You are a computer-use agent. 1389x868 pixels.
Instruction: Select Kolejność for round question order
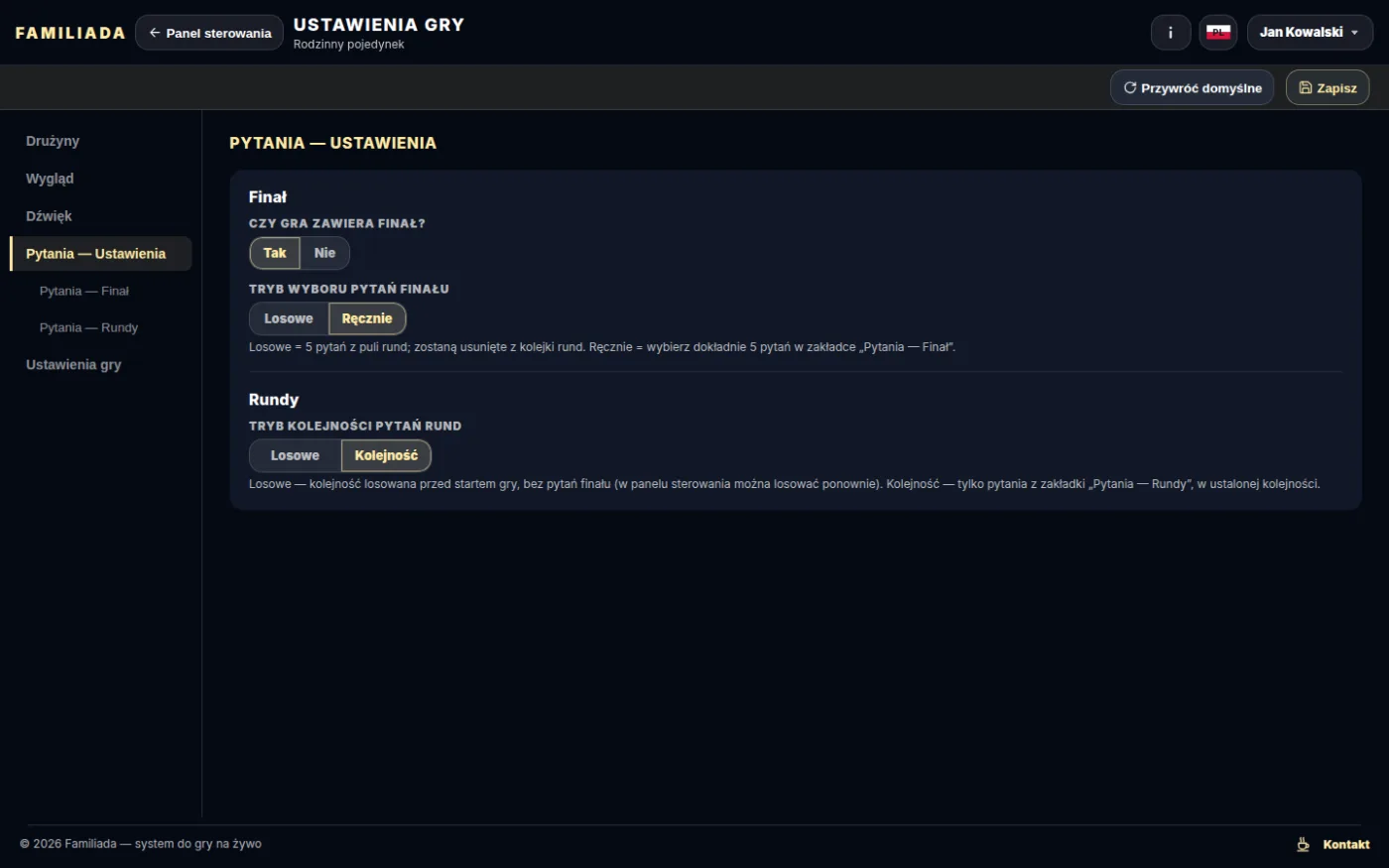(386, 455)
